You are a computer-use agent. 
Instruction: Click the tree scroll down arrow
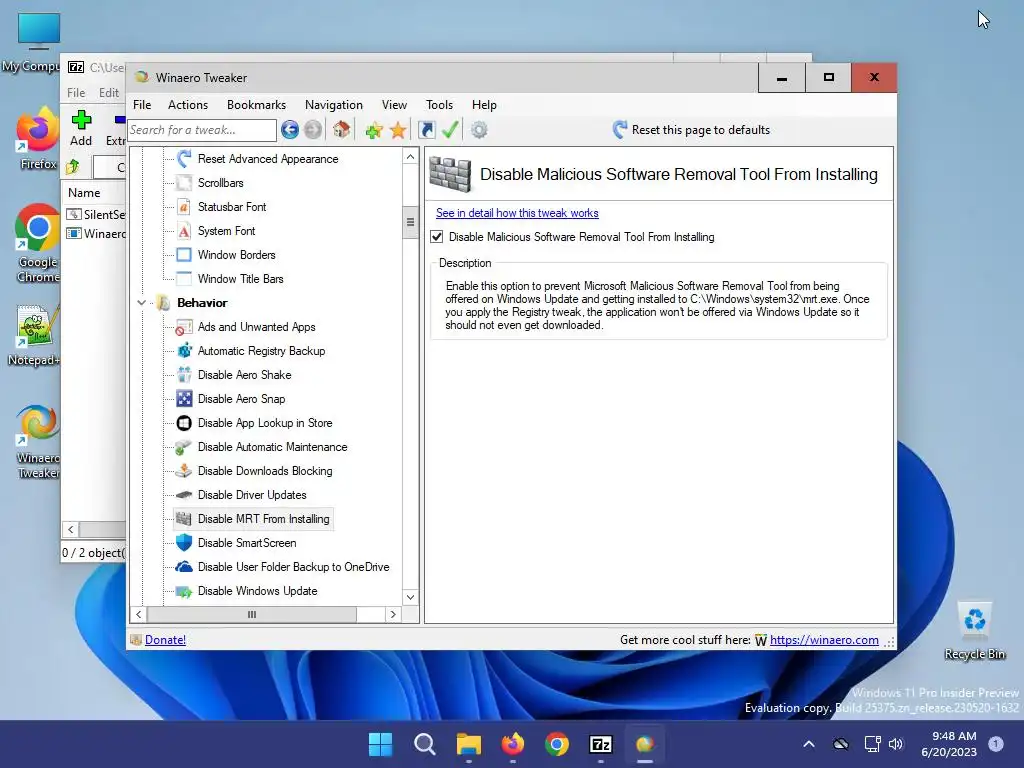[x=410, y=597]
